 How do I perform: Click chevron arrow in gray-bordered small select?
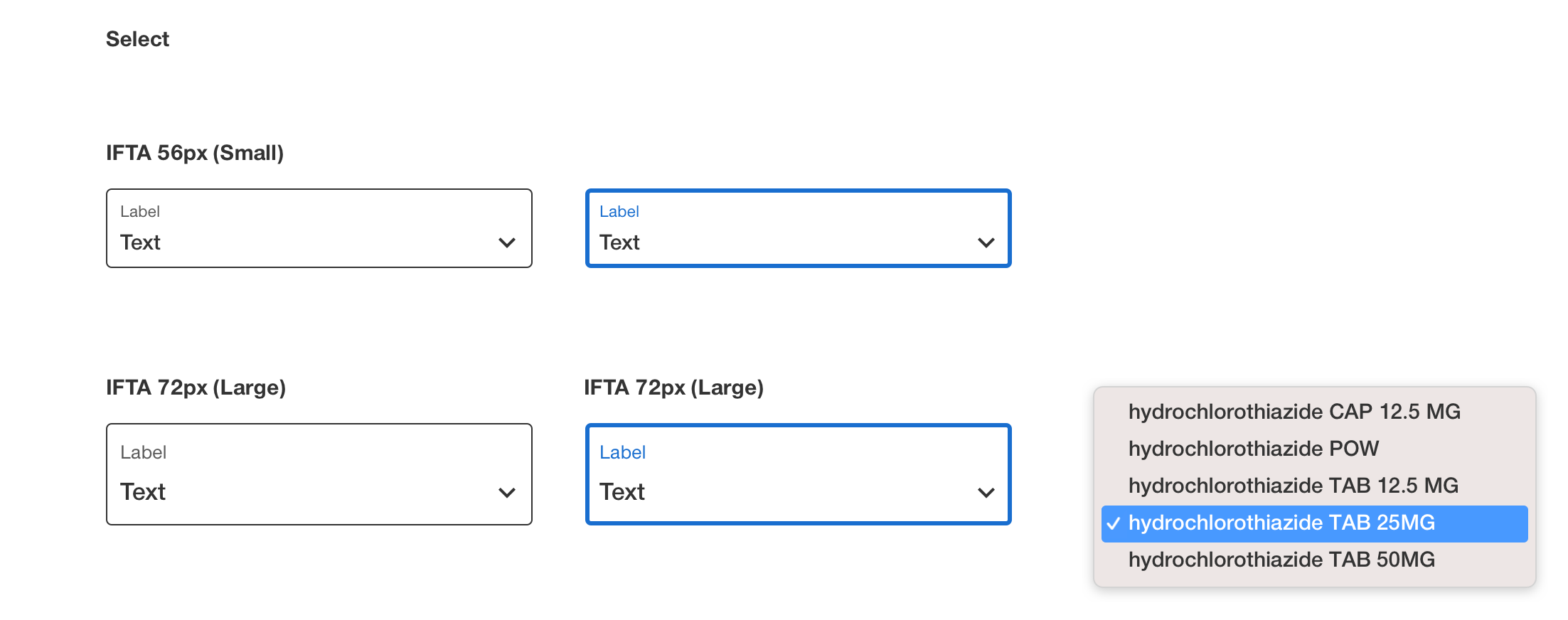[507, 243]
